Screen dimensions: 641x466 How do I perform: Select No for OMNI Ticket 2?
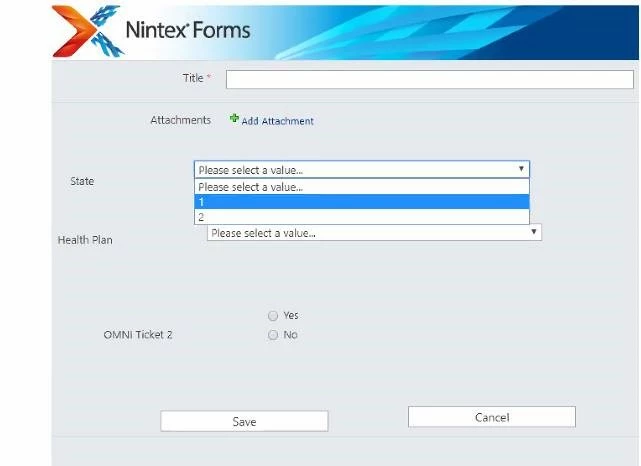coord(273,335)
